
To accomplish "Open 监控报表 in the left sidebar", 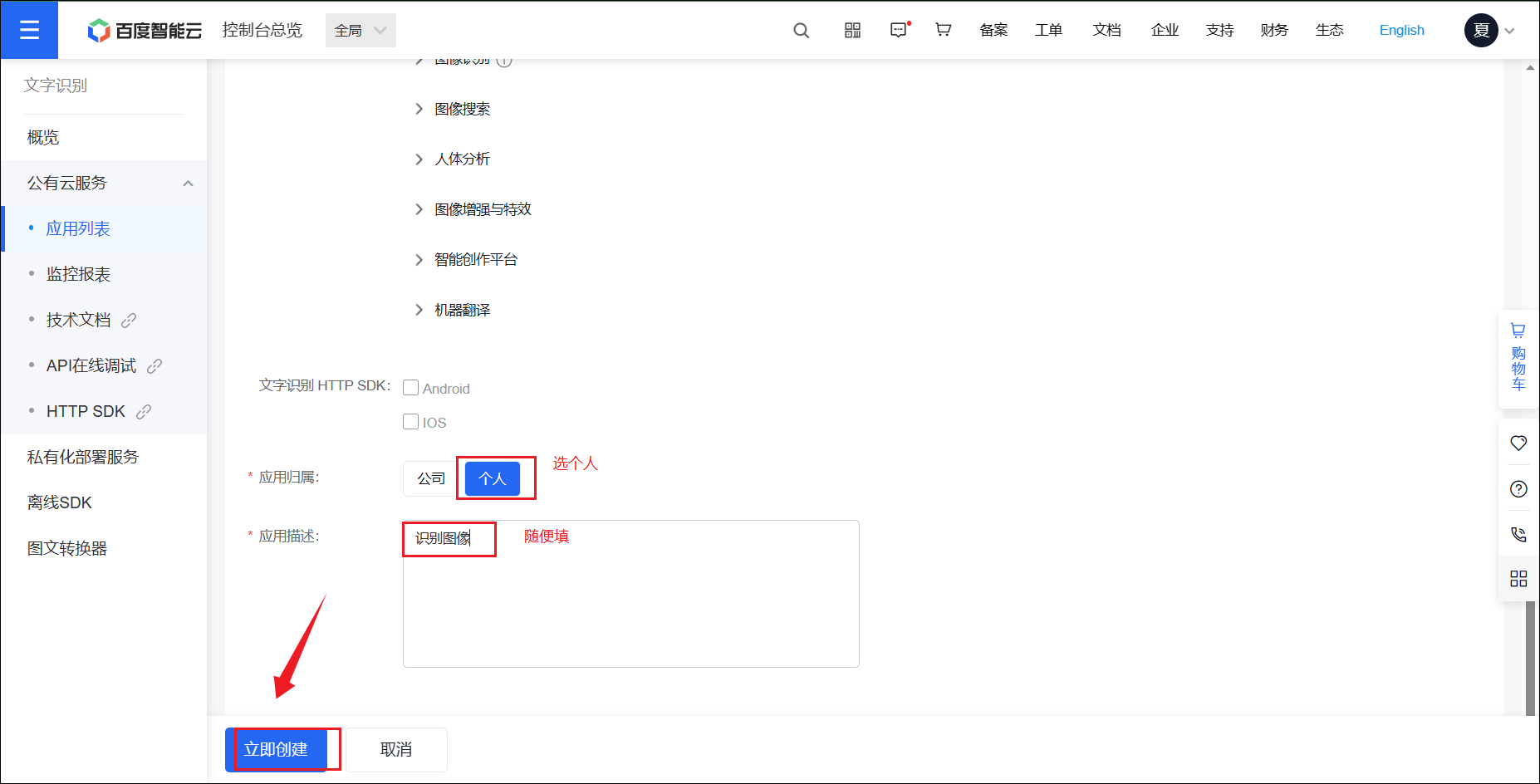I will point(78,274).
